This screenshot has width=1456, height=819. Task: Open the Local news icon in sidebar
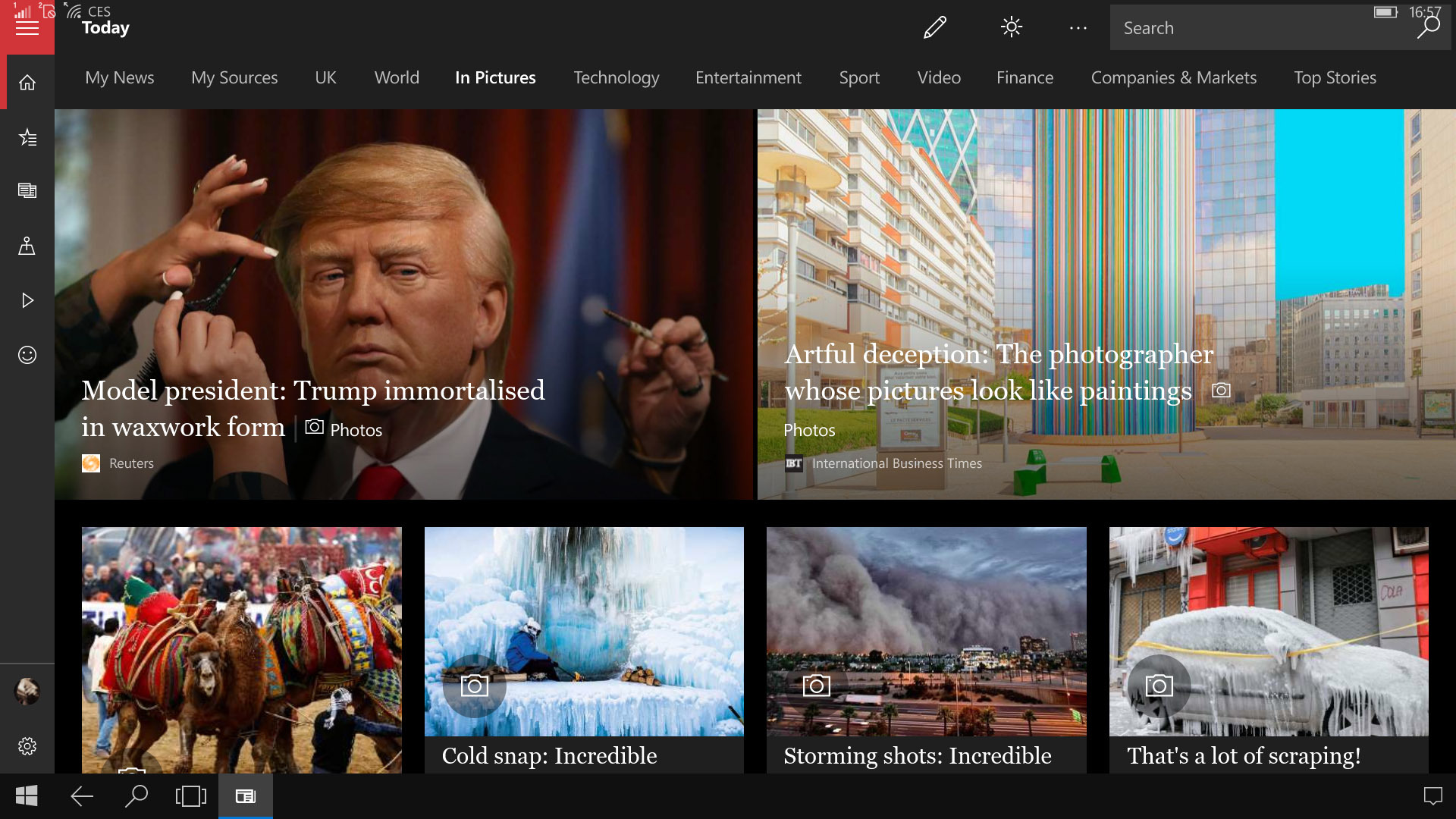tap(27, 246)
